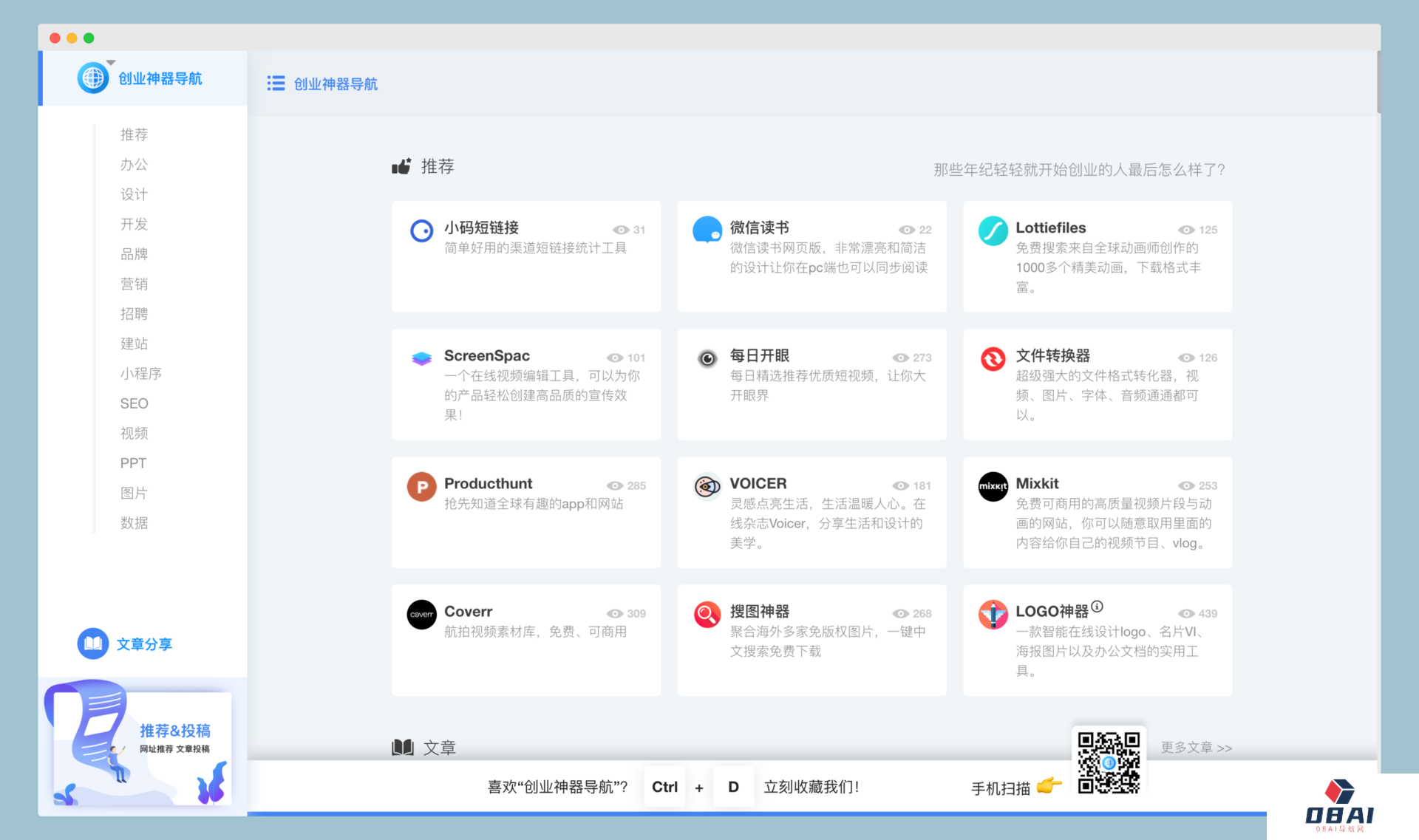Select 品牌 in the sidebar
The image size is (1419, 840).
134,254
